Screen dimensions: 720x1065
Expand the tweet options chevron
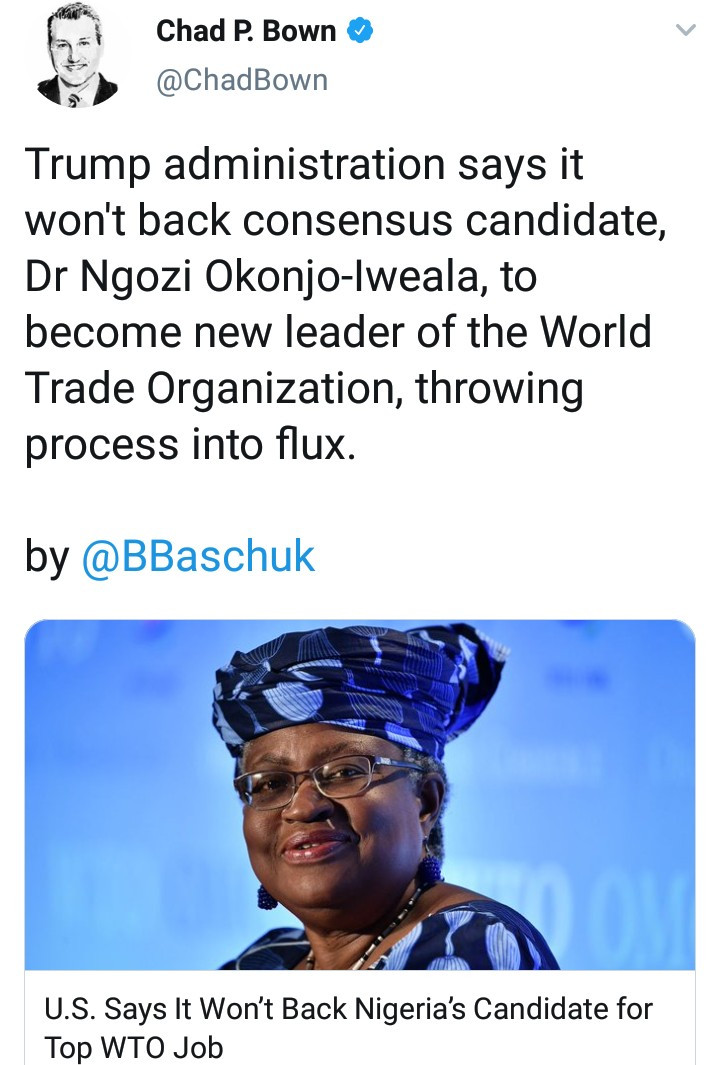[685, 32]
